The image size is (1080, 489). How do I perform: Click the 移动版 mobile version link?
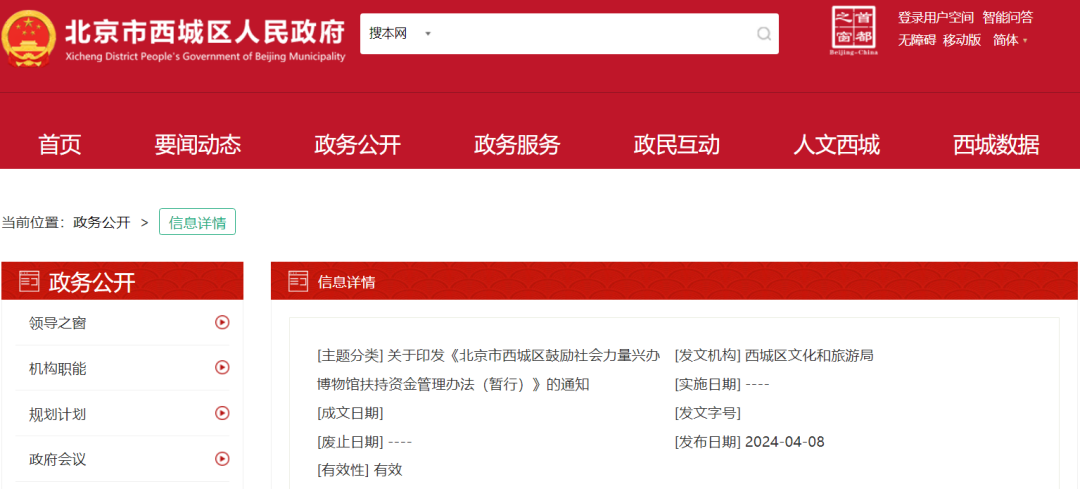point(962,41)
